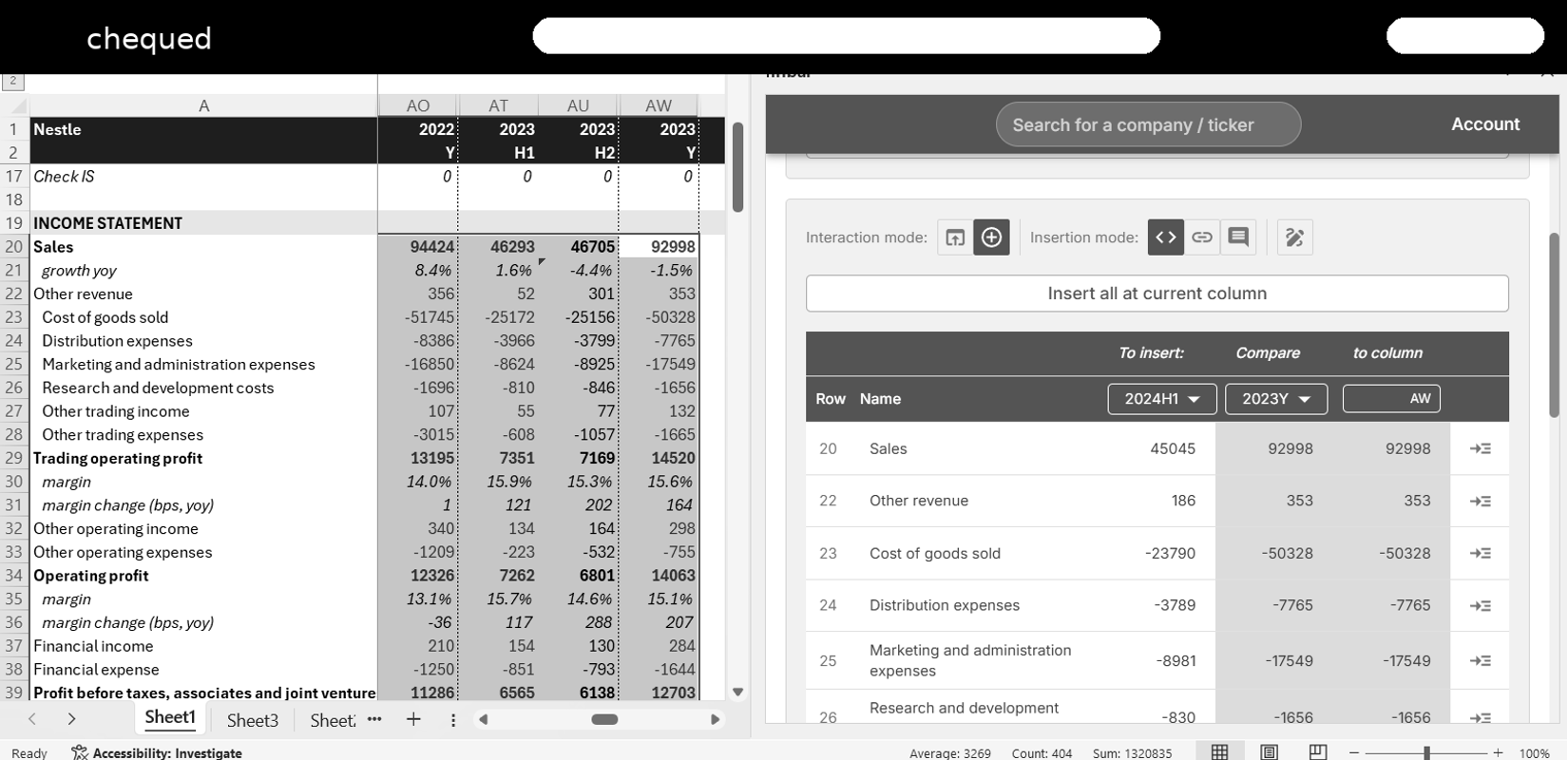Insert the Distribution expenses row value
The width and height of the screenshot is (1568, 760).
1481,605
